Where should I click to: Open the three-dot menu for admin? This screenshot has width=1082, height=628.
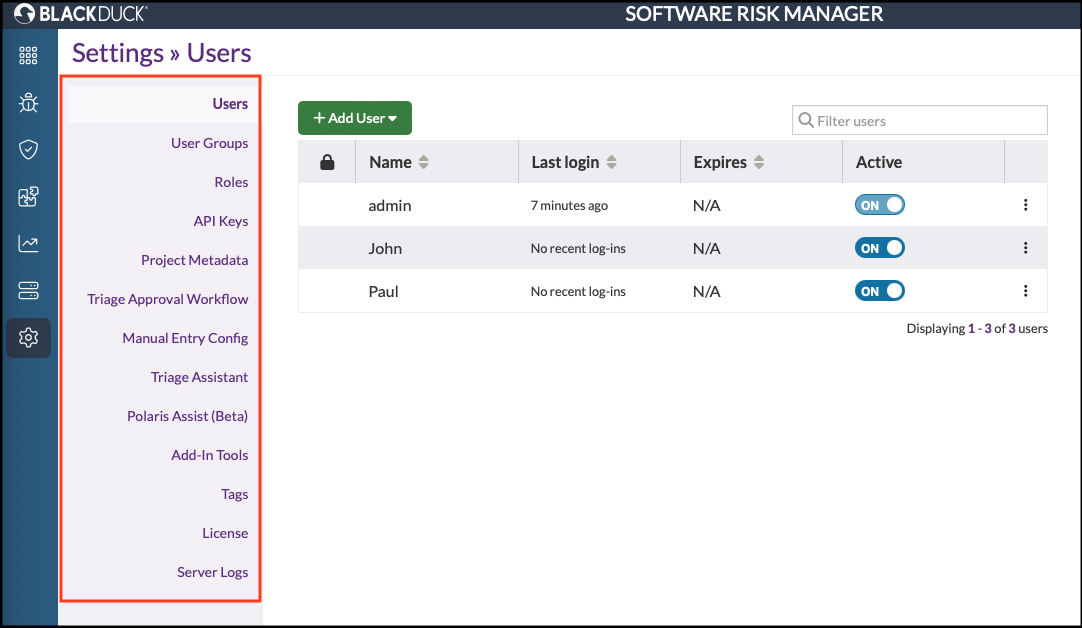pyautogui.click(x=1025, y=205)
